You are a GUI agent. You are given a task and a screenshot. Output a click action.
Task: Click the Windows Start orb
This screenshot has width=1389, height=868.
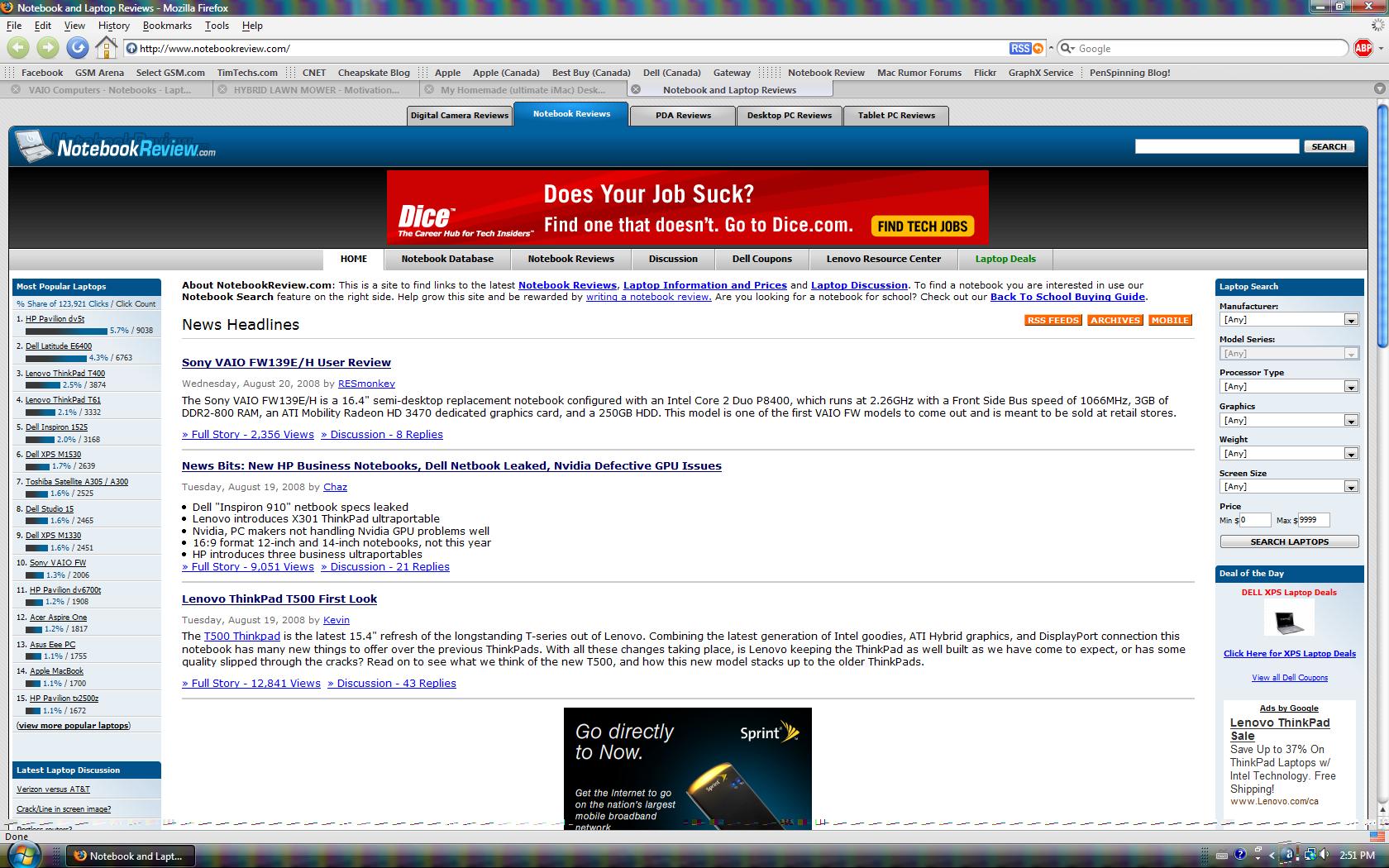(22, 854)
